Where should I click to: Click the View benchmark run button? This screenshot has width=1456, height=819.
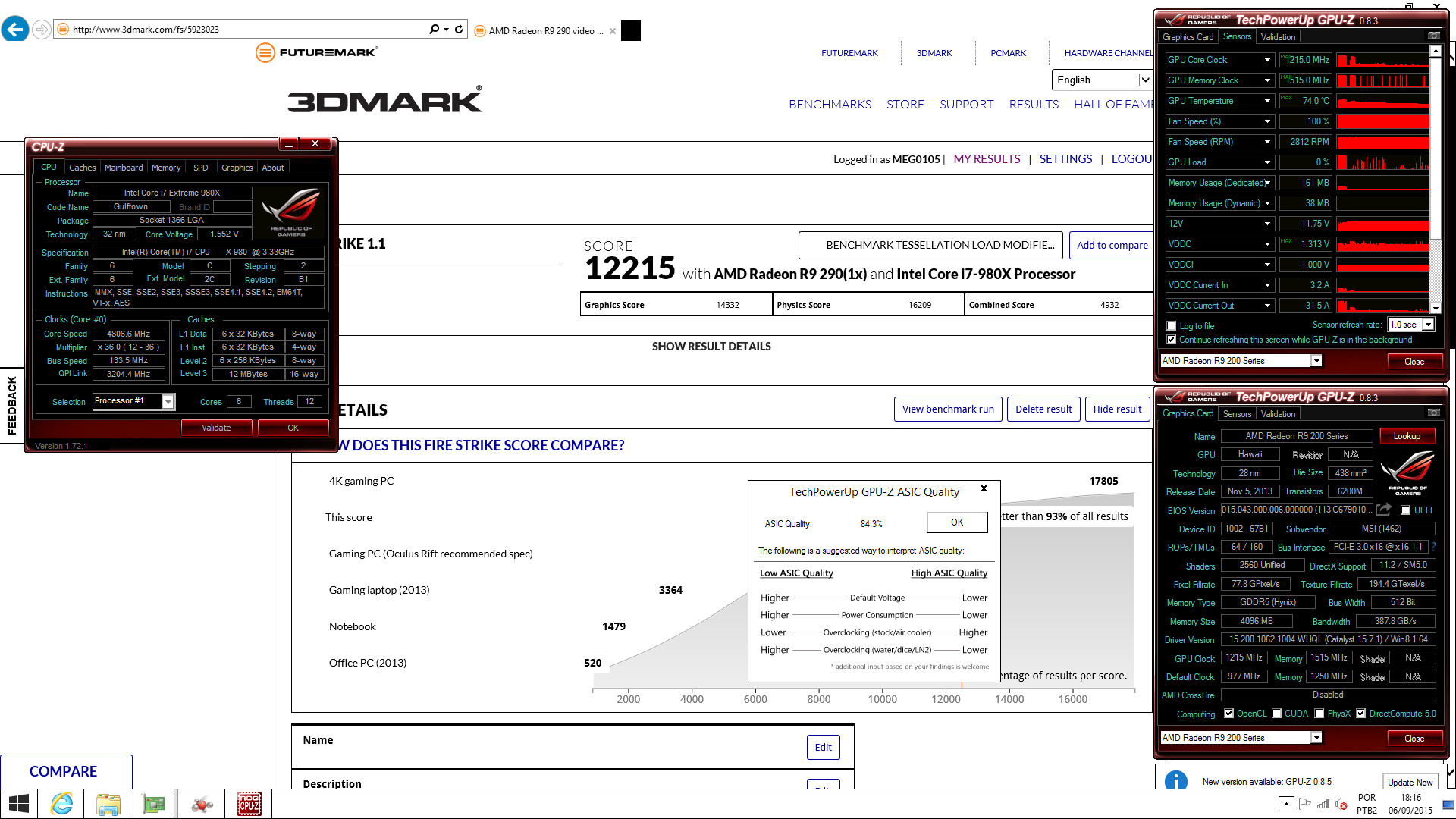948,409
